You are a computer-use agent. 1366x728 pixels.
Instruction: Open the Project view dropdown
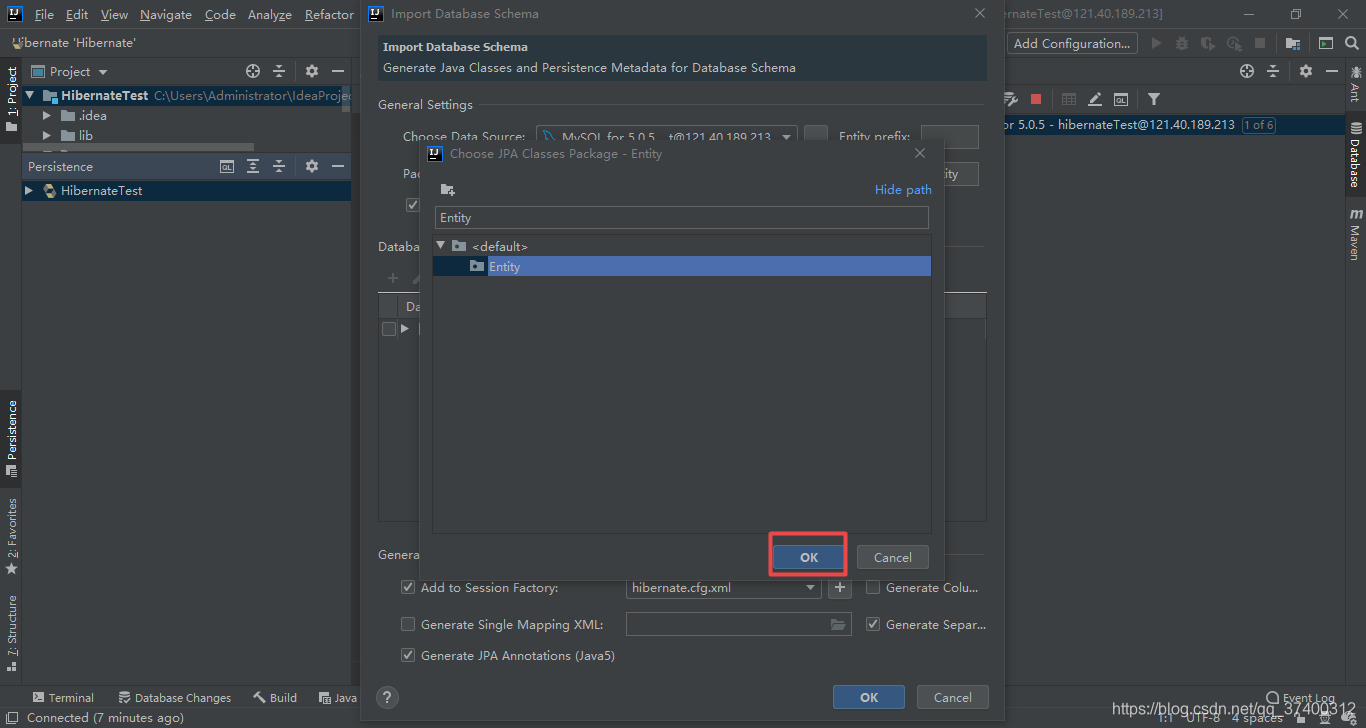(x=102, y=72)
